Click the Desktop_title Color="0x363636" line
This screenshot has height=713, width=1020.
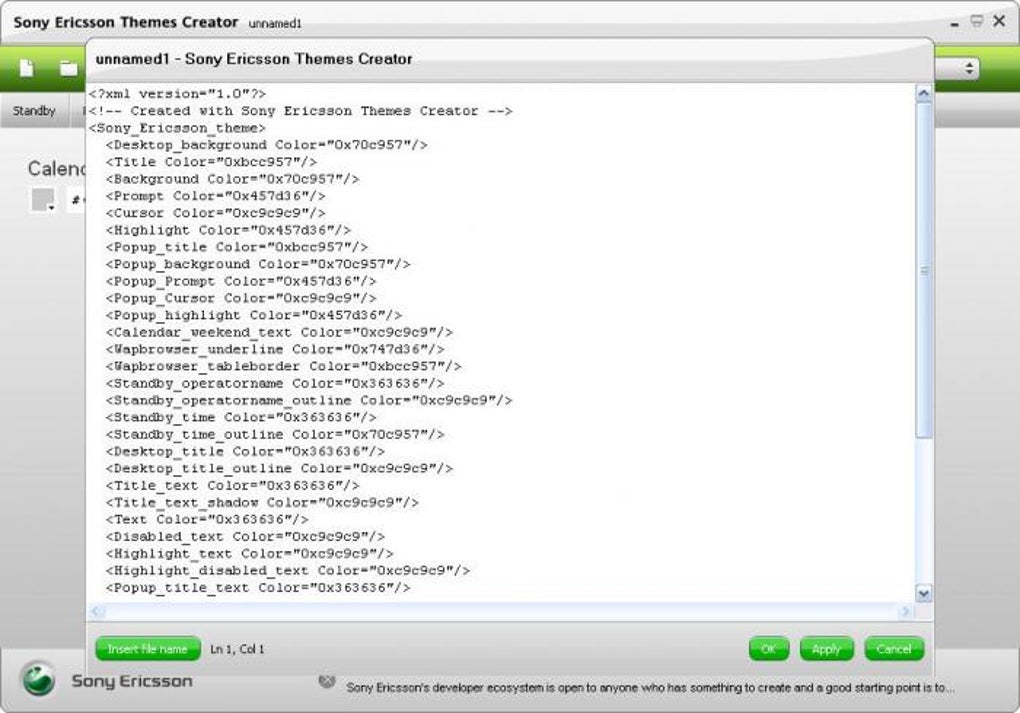pos(245,451)
